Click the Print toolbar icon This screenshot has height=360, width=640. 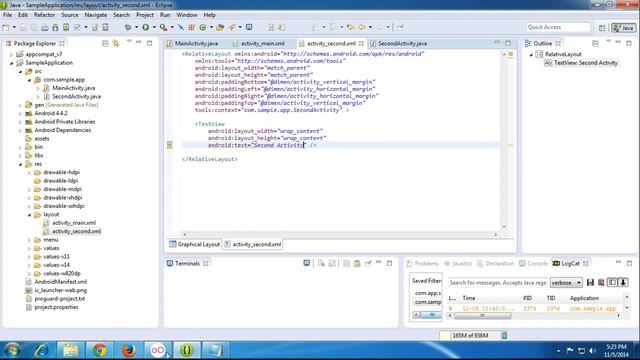tap(44, 27)
